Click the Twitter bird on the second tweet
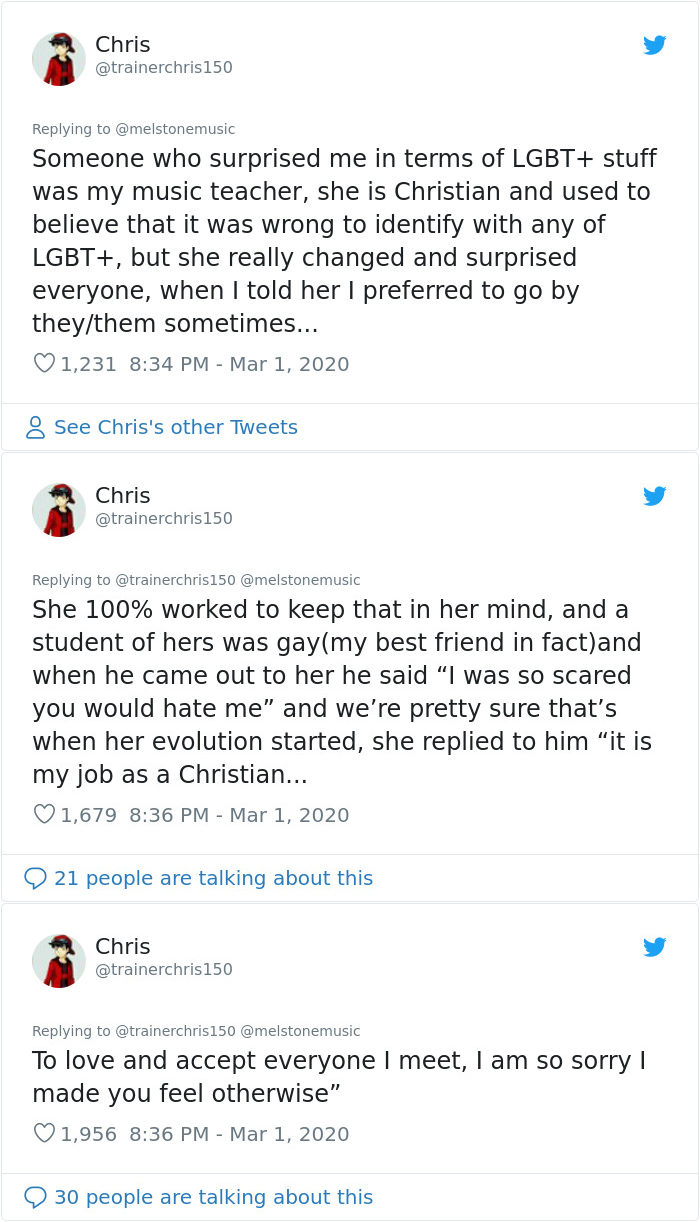This screenshot has width=700, height=1222. pos(655,496)
